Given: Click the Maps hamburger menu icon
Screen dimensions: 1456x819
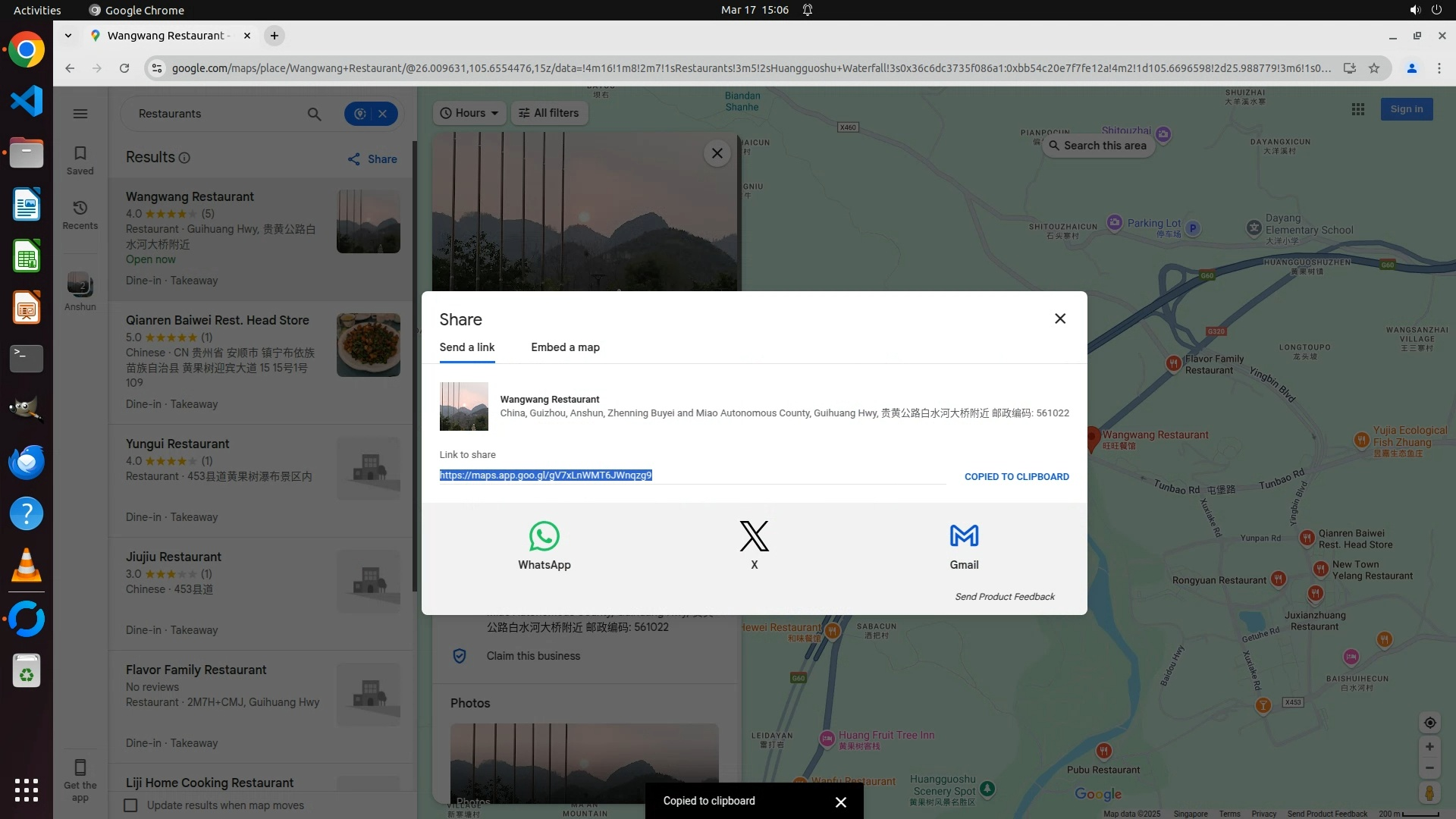Looking at the screenshot, I should point(80,114).
